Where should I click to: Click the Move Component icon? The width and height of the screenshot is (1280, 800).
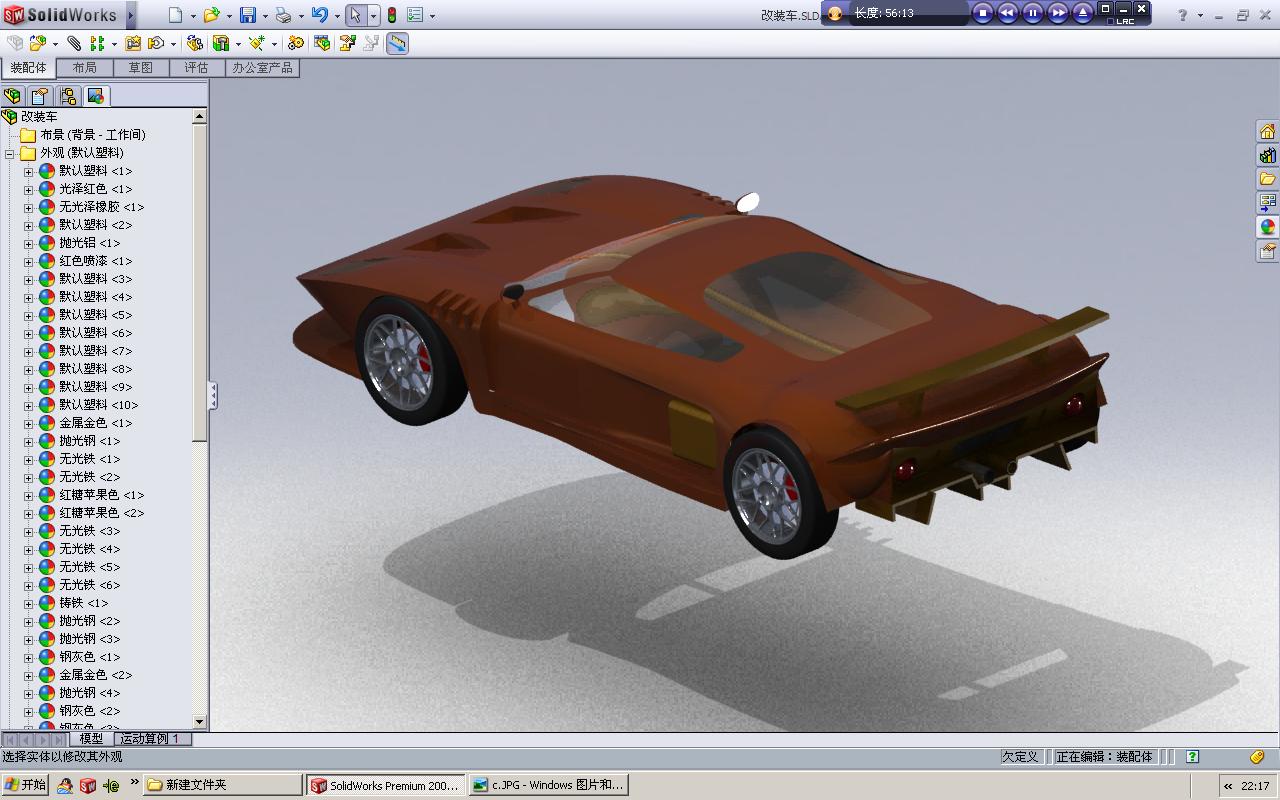click(x=156, y=43)
